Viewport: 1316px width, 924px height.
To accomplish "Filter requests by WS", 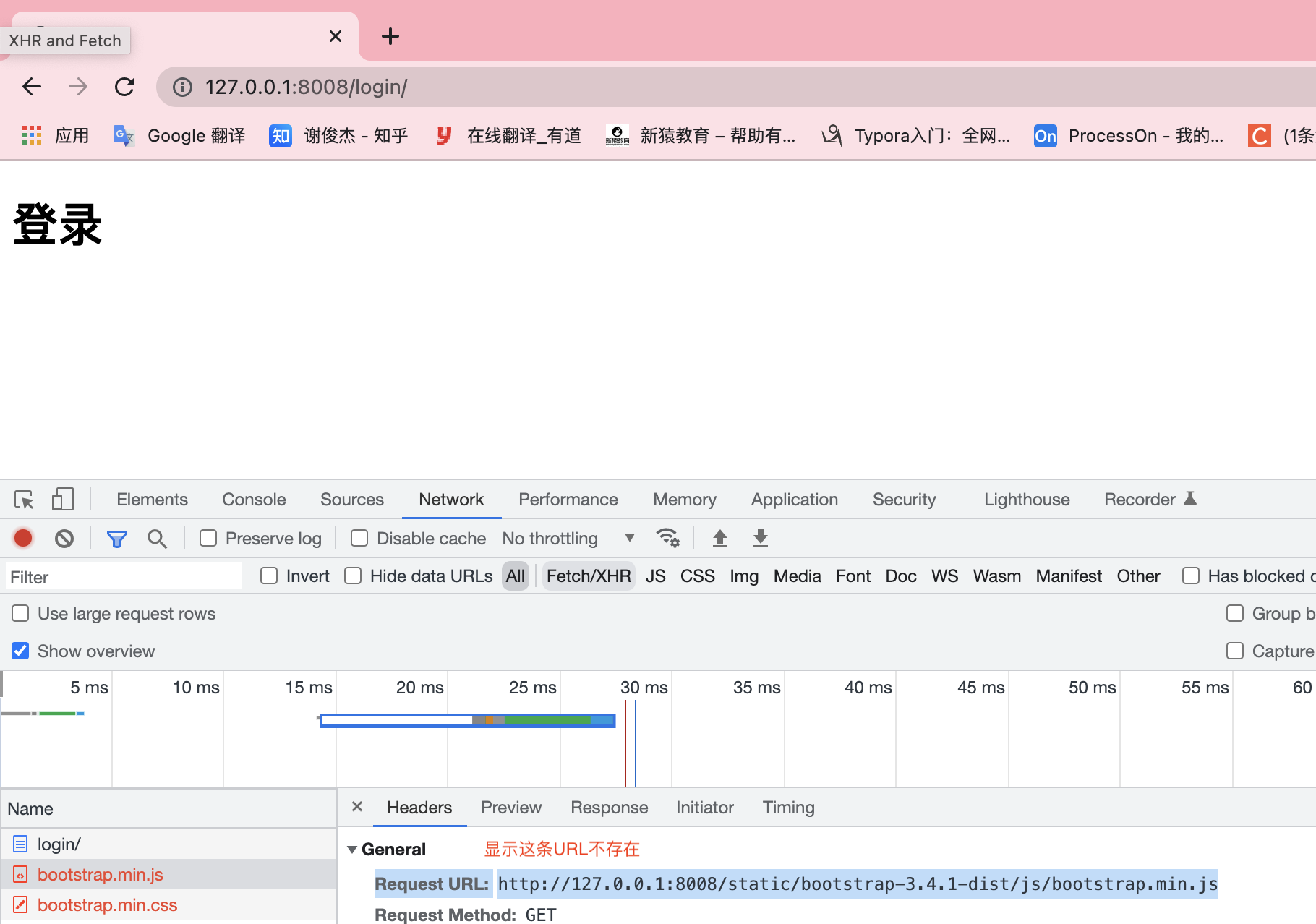I will pos(944,576).
